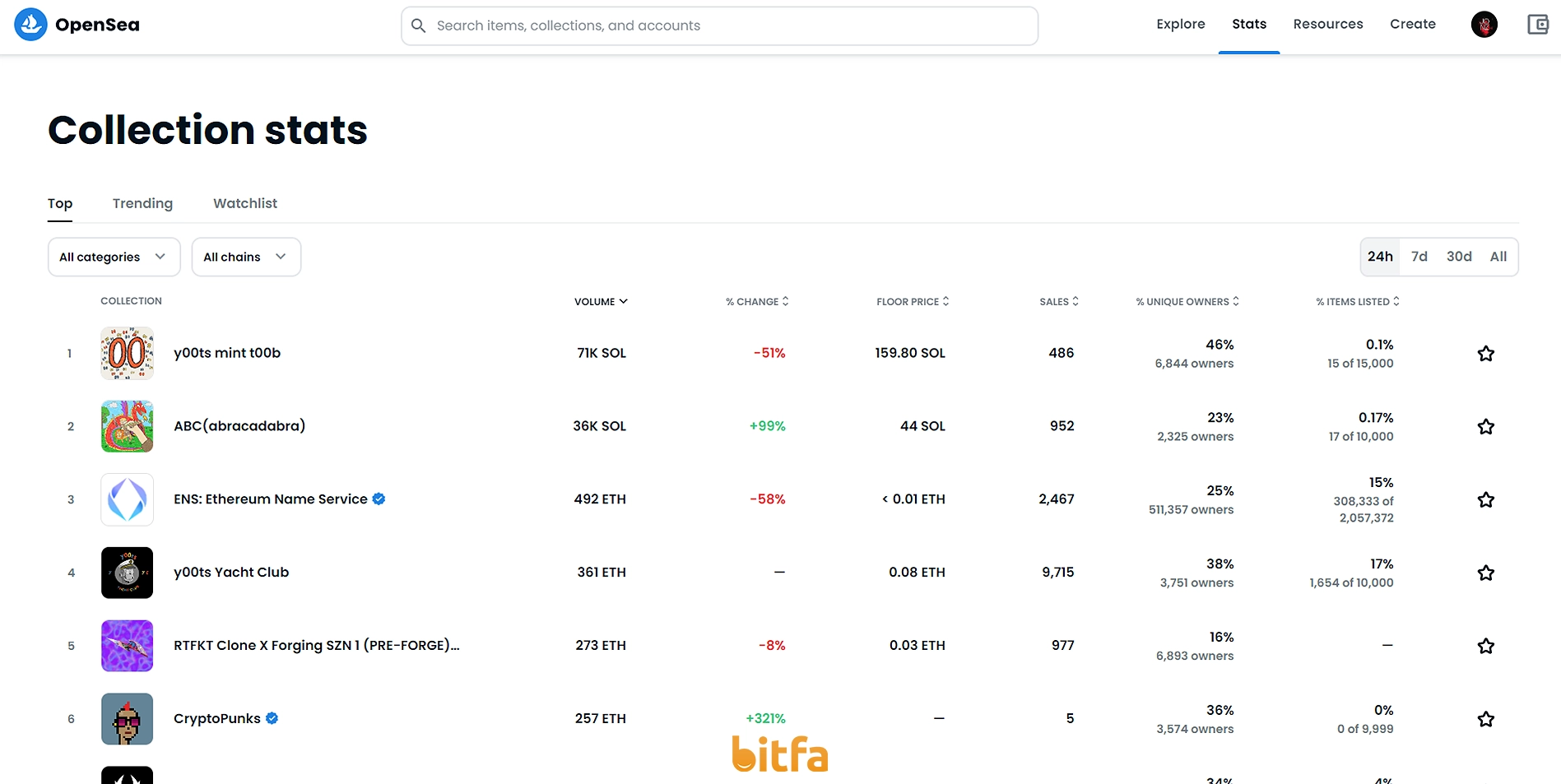Screen dimensions: 1561x784
Task: Click the COLLECTION column header
Action: coord(131,301)
